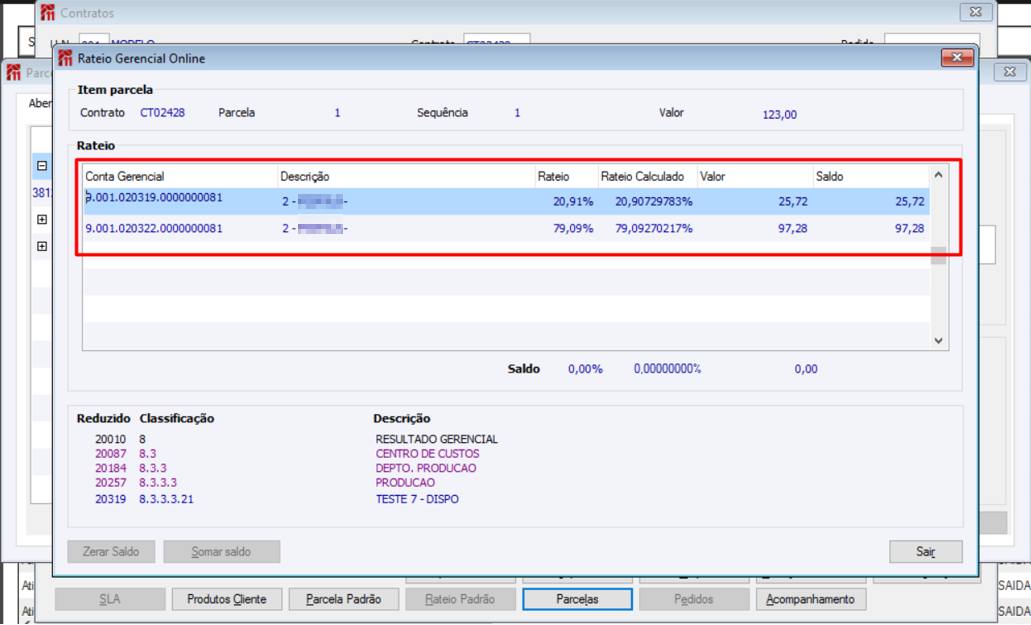The image size is (1031, 625).
Task: Open the Parcelas button
Action: [577, 599]
